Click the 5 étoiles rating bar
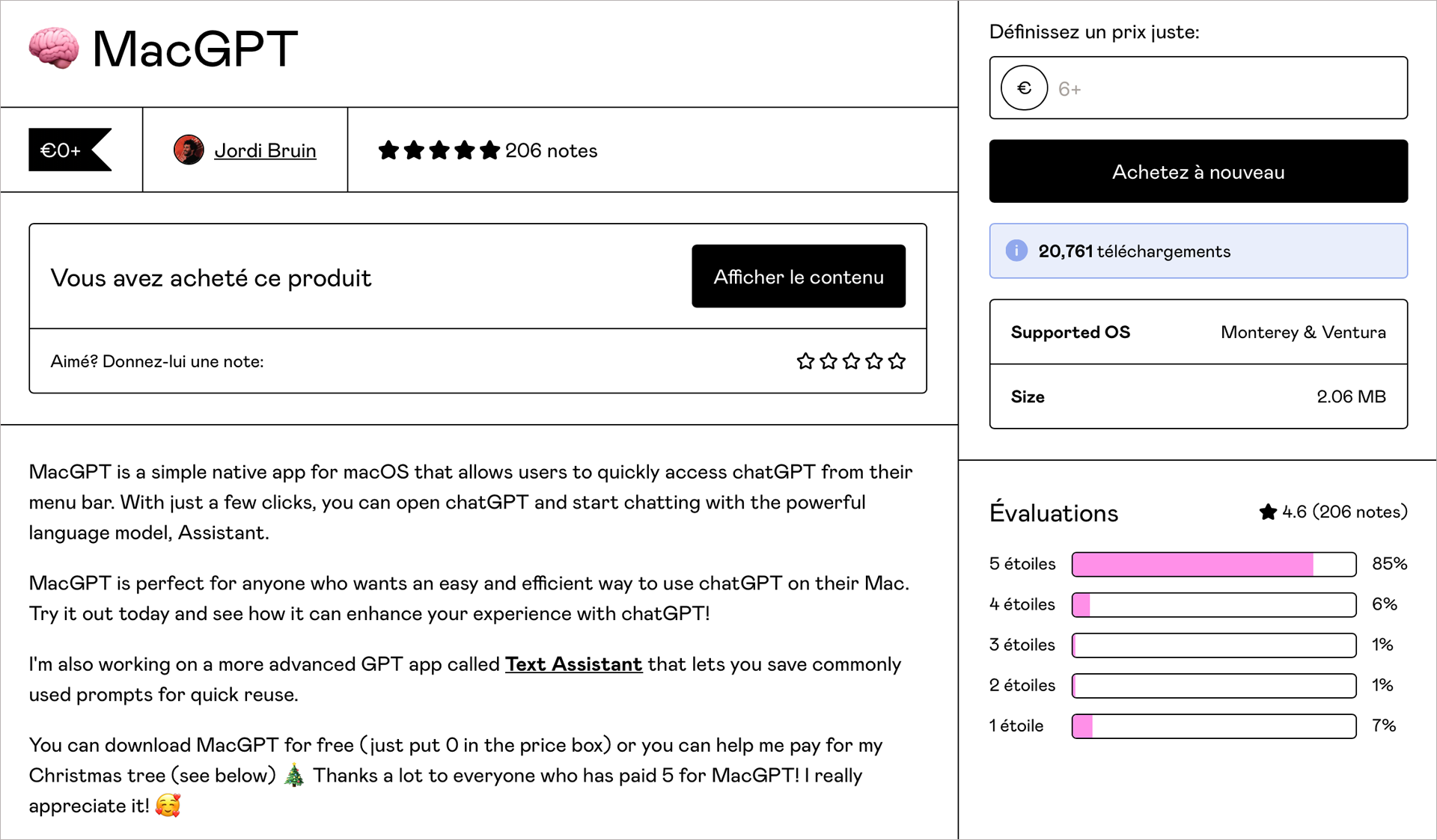 click(1214, 564)
